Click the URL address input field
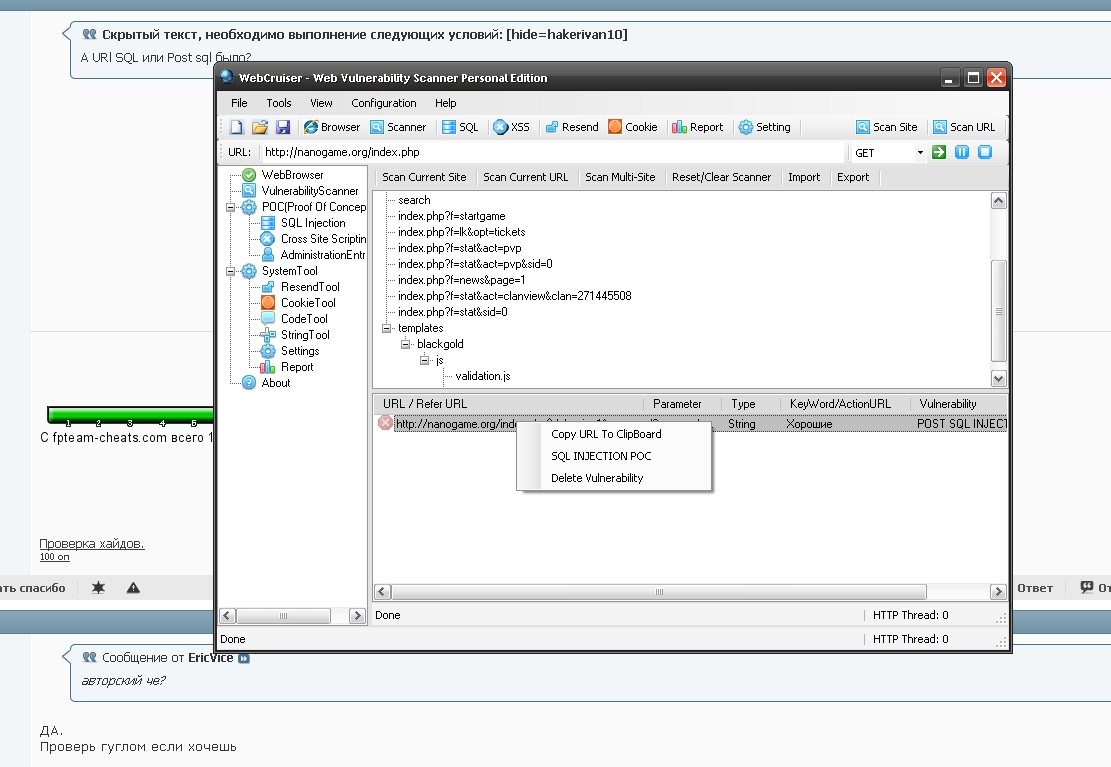Screen dimensions: 1111x767 point(551,152)
